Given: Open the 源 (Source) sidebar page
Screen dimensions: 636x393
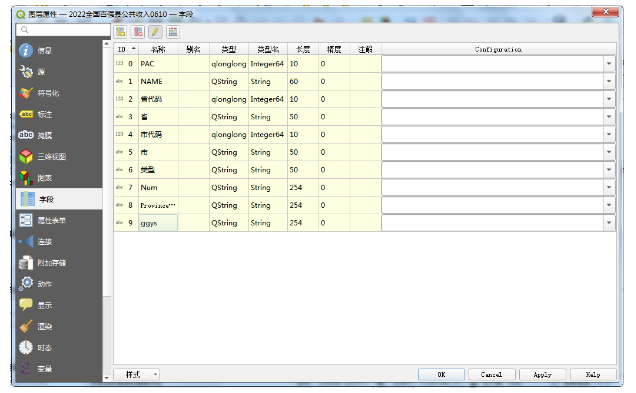Looking at the screenshot, I should click(x=59, y=72).
